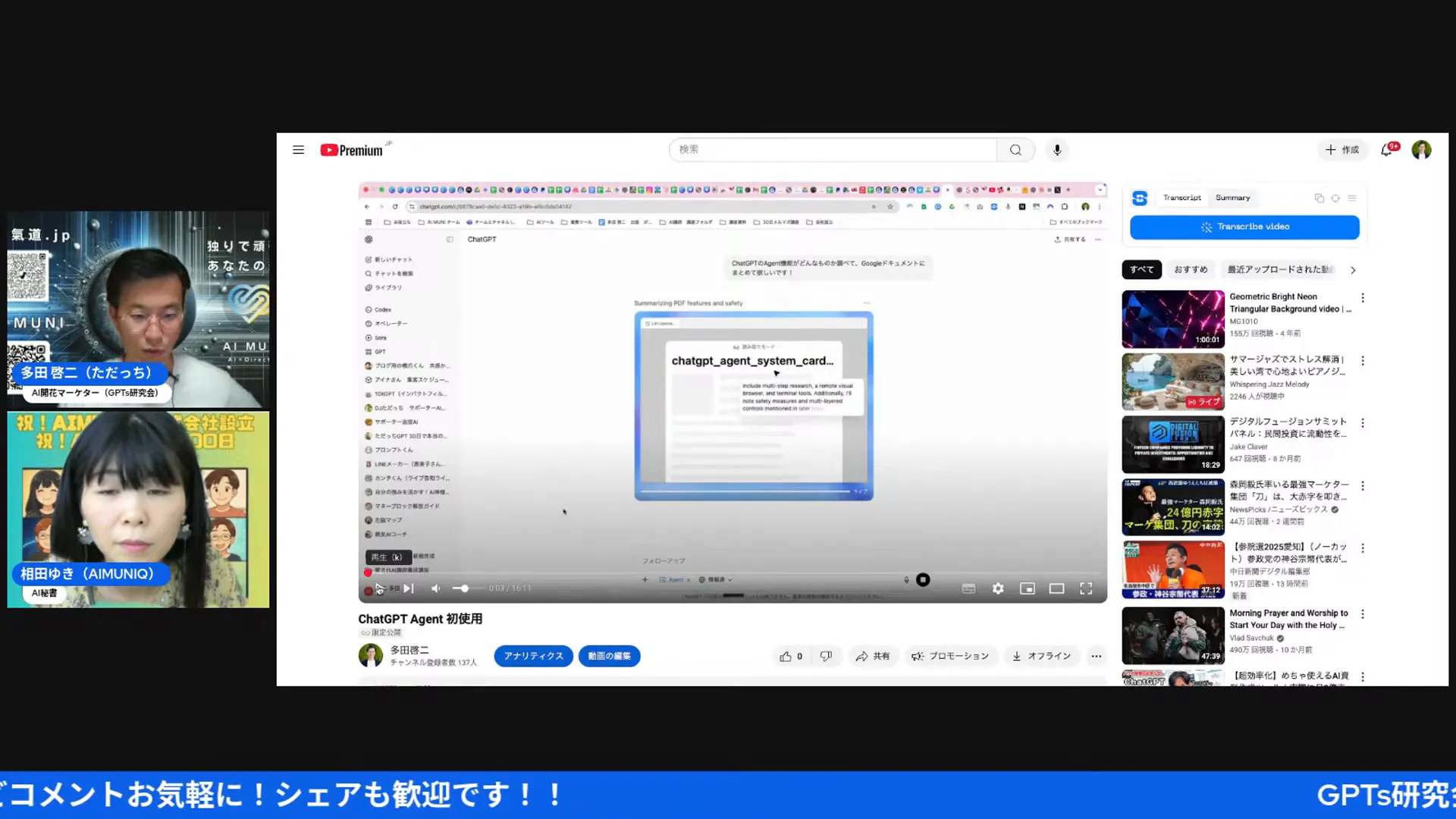Image resolution: width=1456 pixels, height=819 pixels.
Task: Click Geometric Bright Neon video title
Action: click(1291, 303)
